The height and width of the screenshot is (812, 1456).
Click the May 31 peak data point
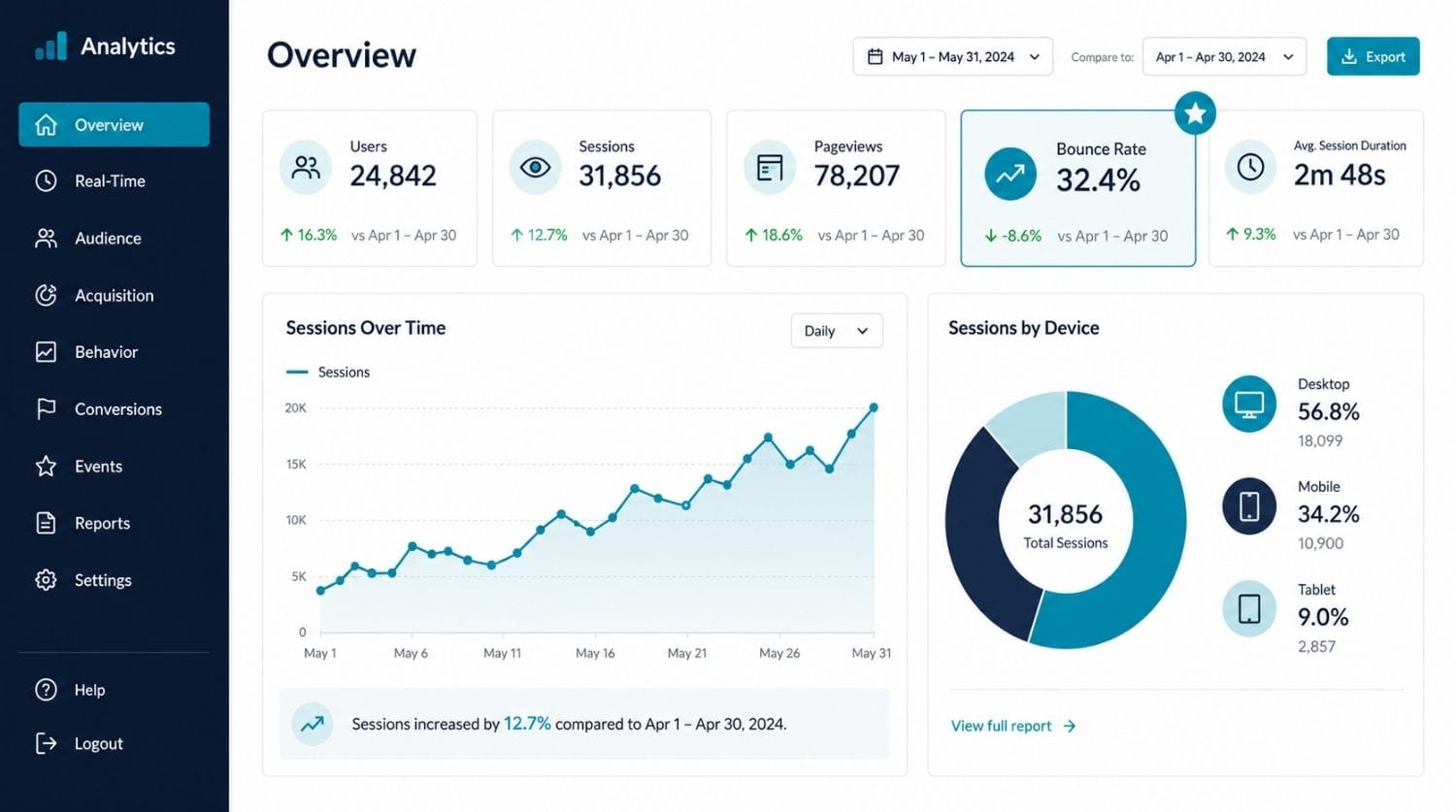click(x=874, y=407)
